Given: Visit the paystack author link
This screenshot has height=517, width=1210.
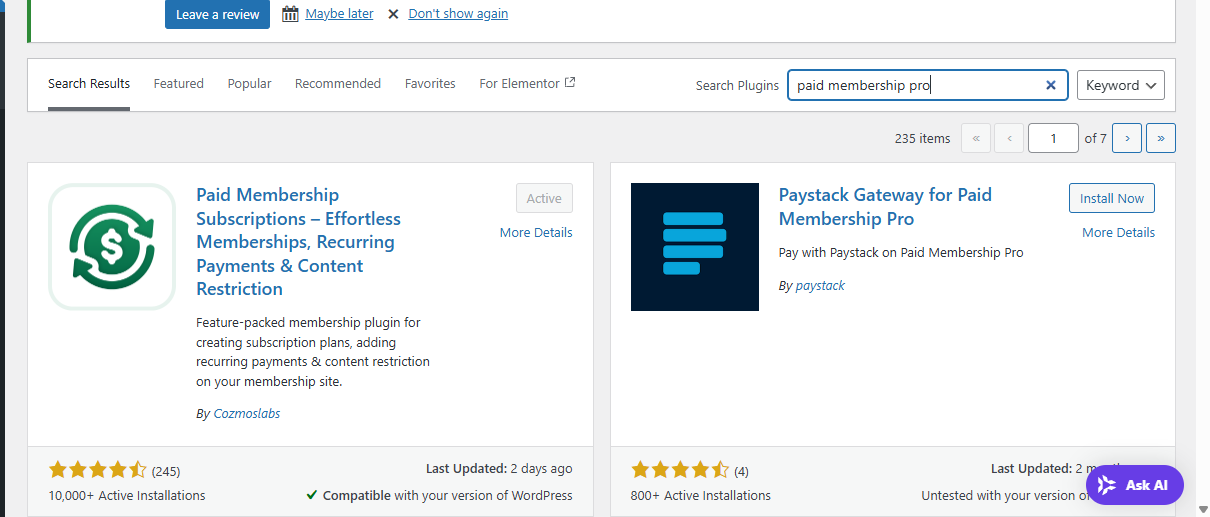Looking at the screenshot, I should point(820,285).
